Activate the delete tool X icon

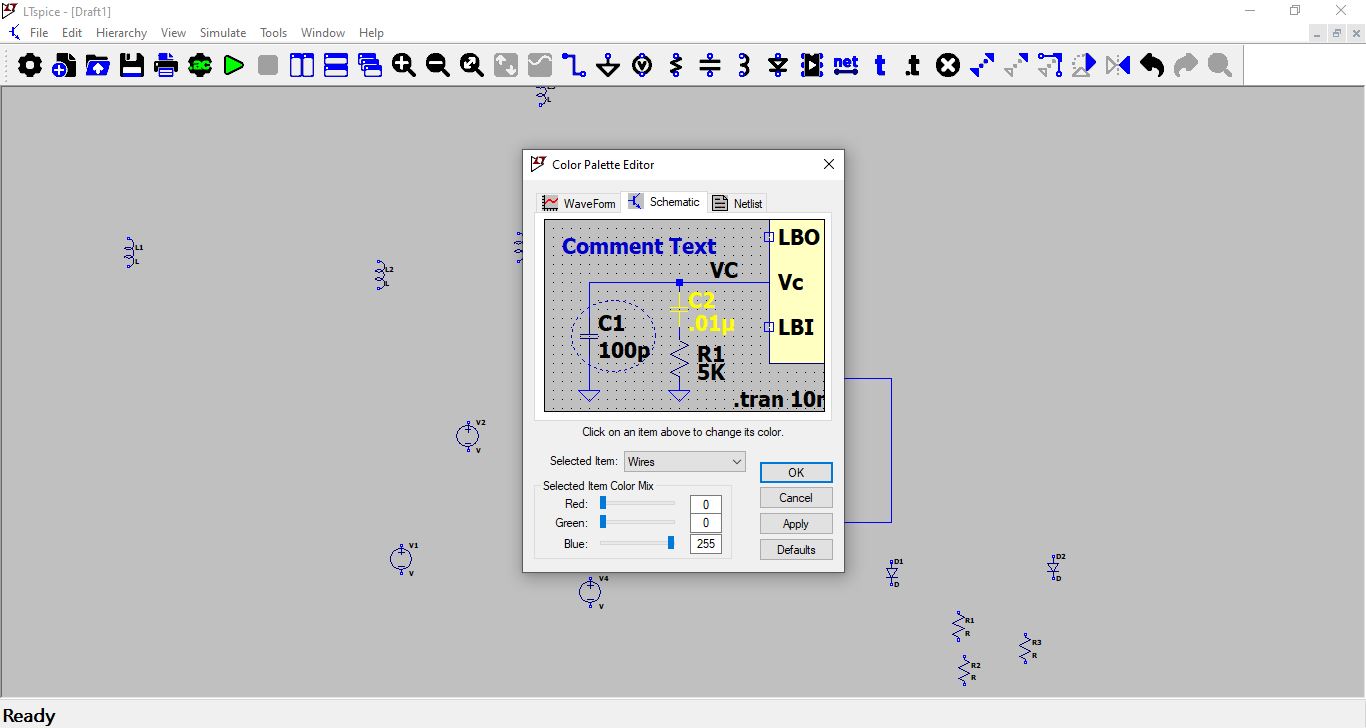948,66
